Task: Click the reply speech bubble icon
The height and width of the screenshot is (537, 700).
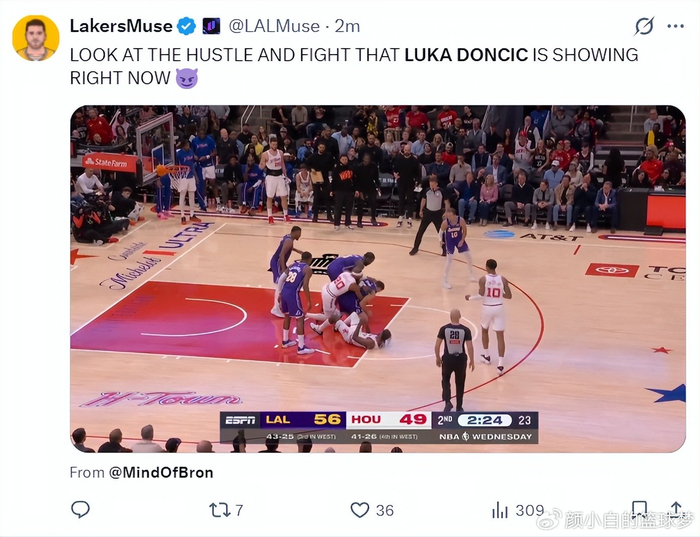Action: click(x=80, y=509)
